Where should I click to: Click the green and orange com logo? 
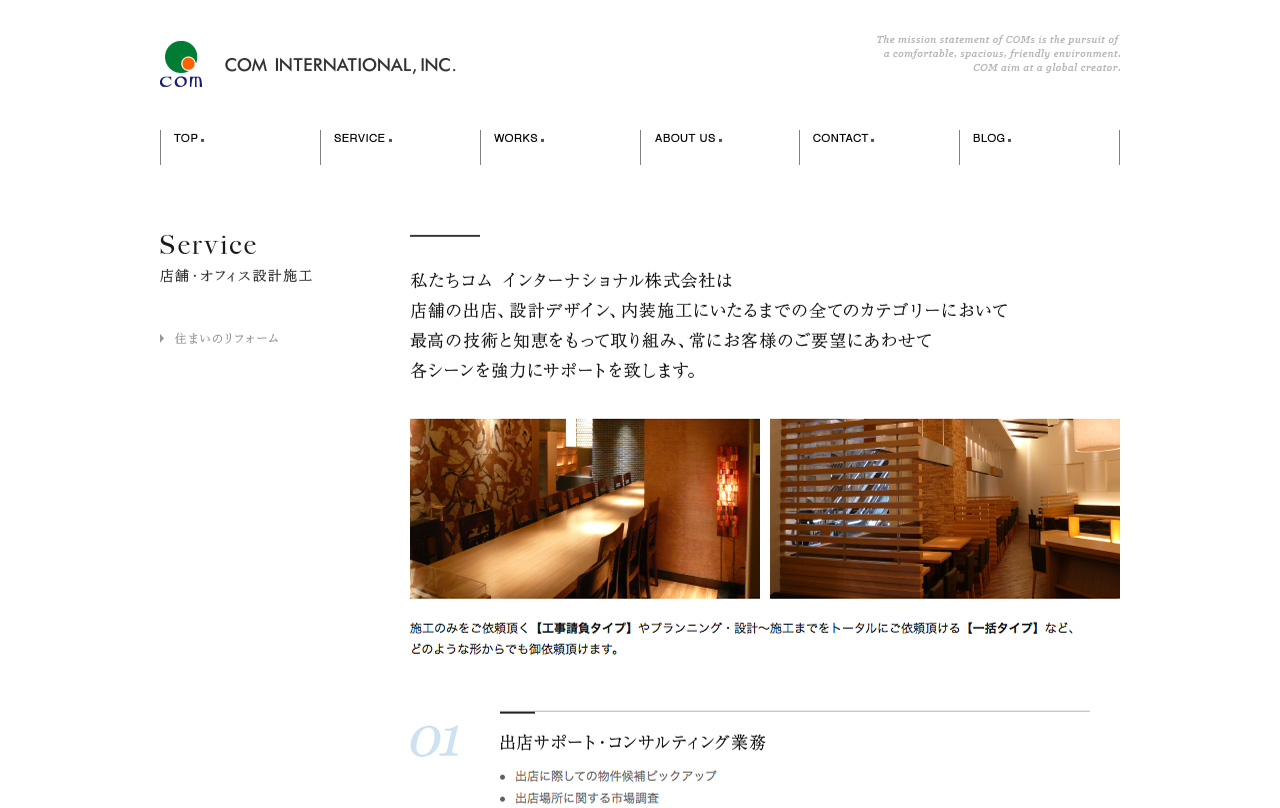point(181,64)
